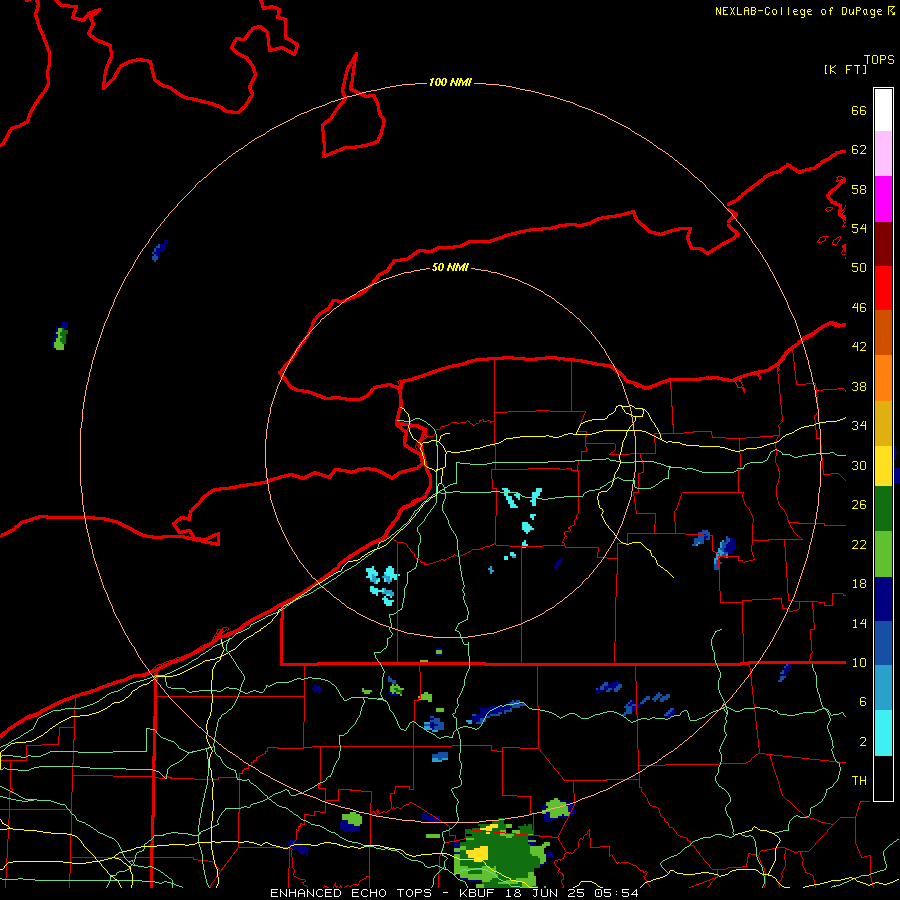Screen dimensions: 900x900
Task: Click the "ENHANCED ECHO TOPS" product title text
Action: 351,893
